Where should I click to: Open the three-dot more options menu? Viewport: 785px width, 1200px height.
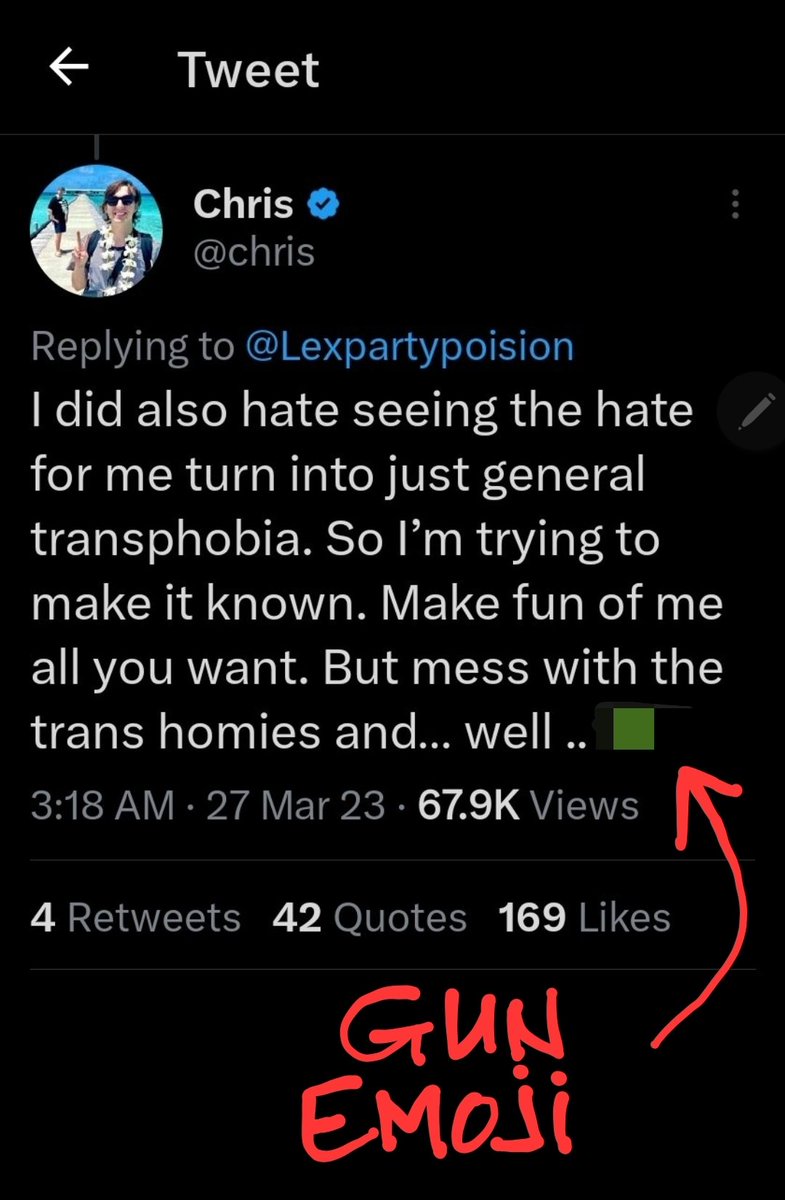point(735,205)
